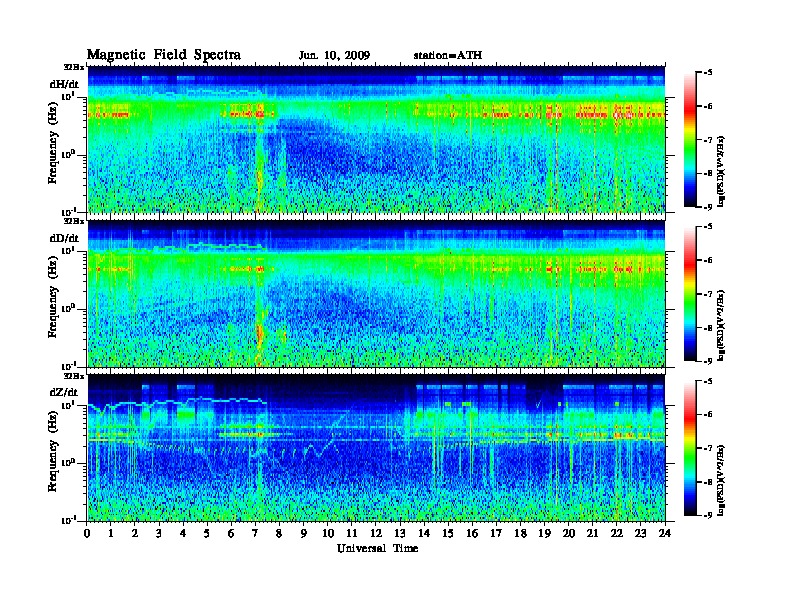This screenshot has height=612, width=792.
Task: Click the hour 11 tick label
Action: (352, 533)
